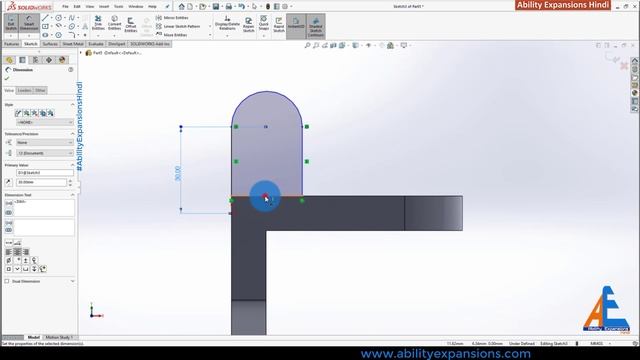This screenshot has width=640, height=360.
Task: Click the Undo icon in title bar
Action: tap(242, 7)
